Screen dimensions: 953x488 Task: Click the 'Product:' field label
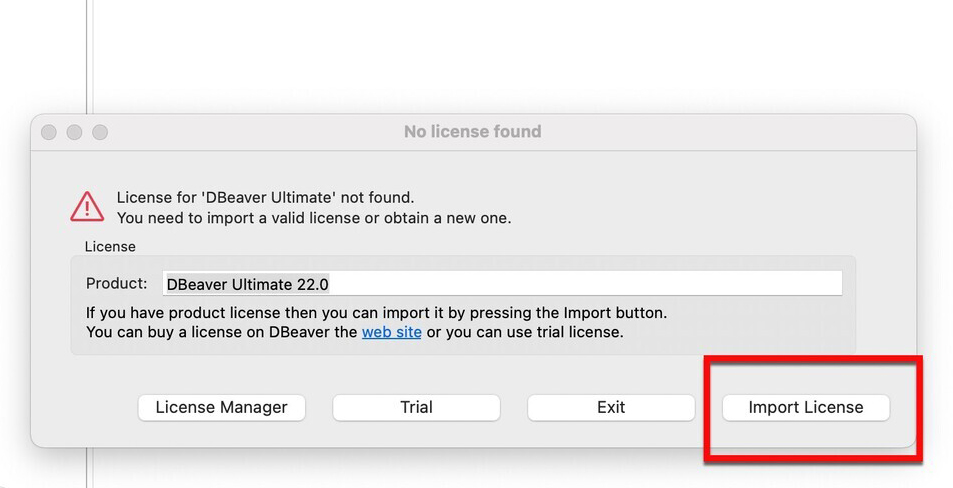tap(116, 284)
